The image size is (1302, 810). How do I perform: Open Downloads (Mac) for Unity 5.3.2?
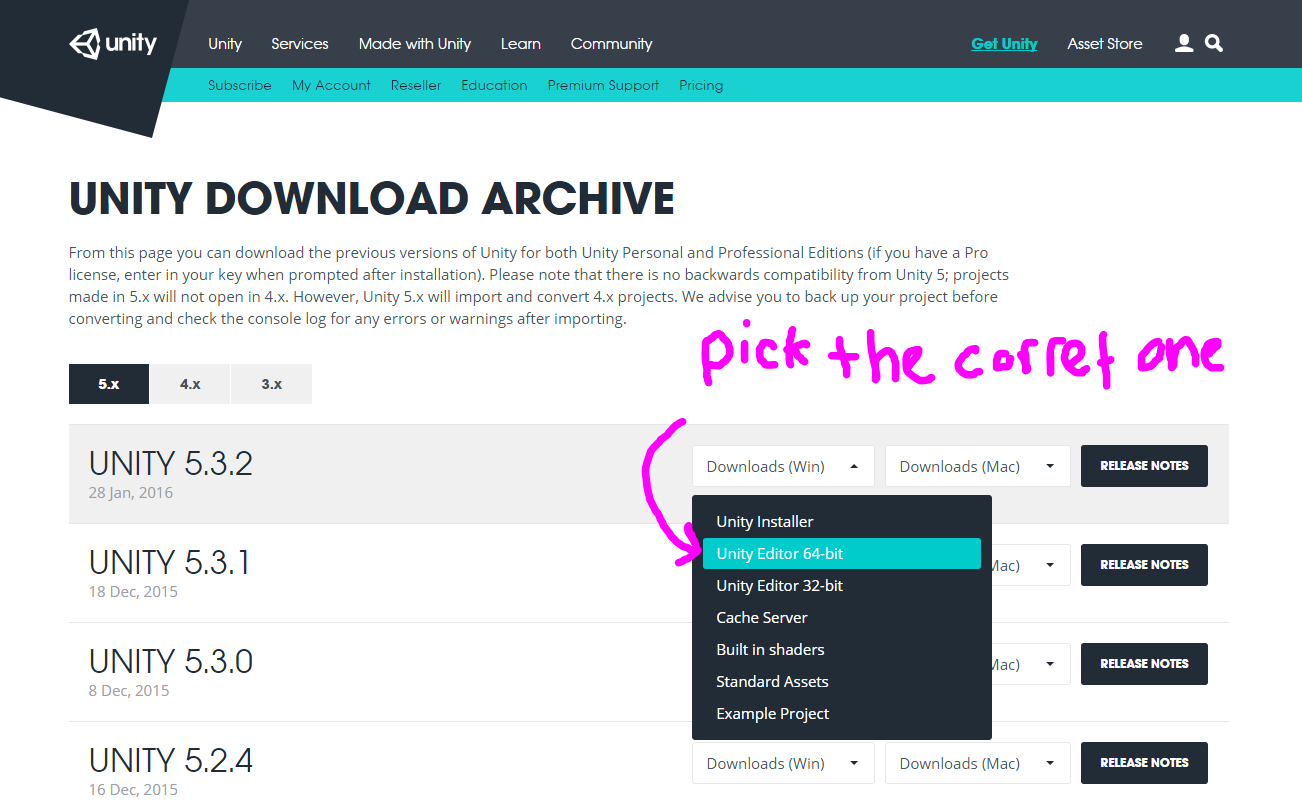pyautogui.click(x=977, y=466)
